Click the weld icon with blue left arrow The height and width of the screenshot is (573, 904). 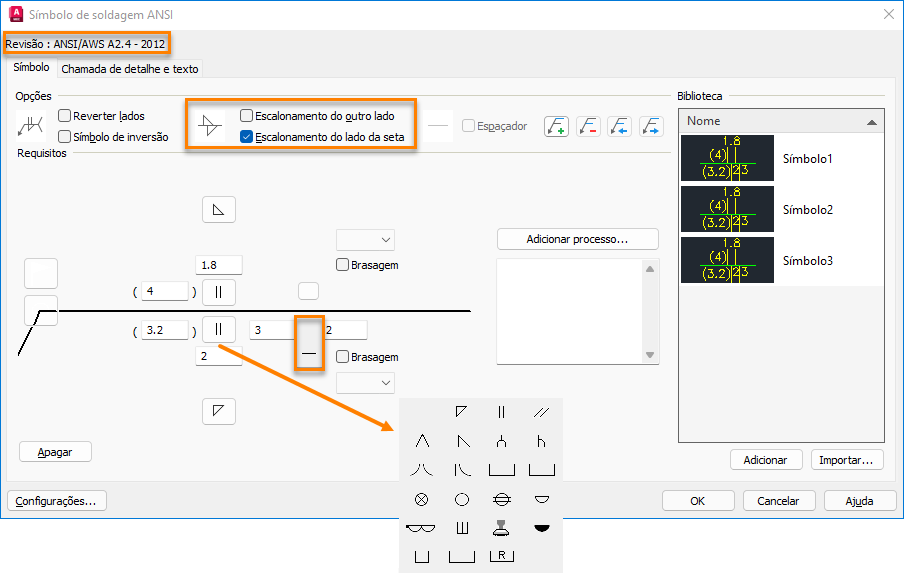click(x=620, y=126)
